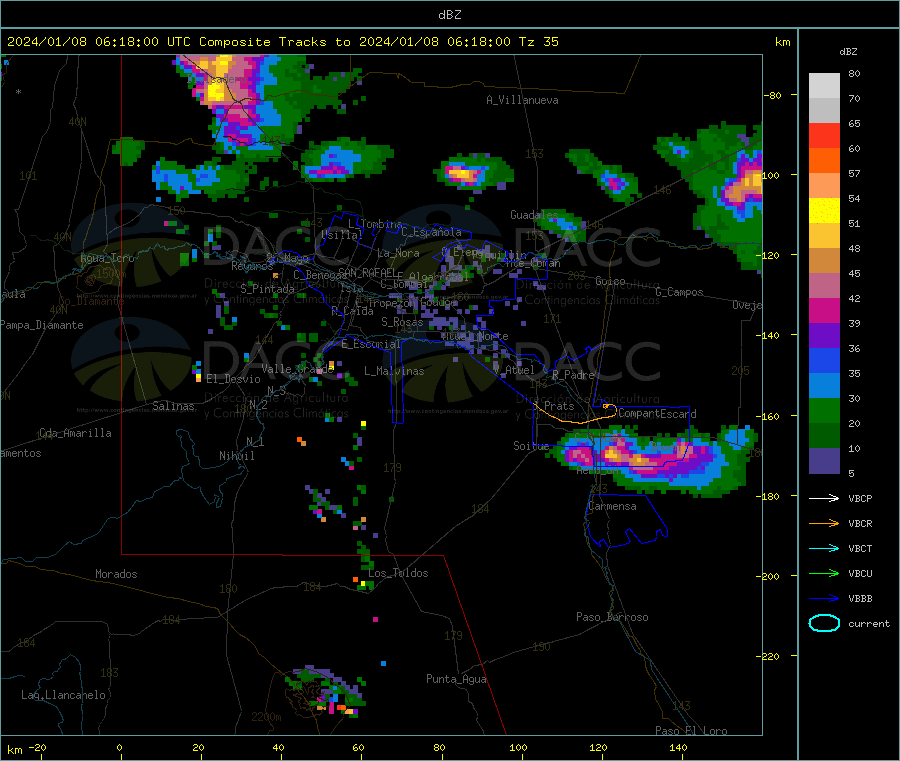Screen dimensions: 900x761
Task: Click the Carmensa map label
Action: (x=612, y=506)
